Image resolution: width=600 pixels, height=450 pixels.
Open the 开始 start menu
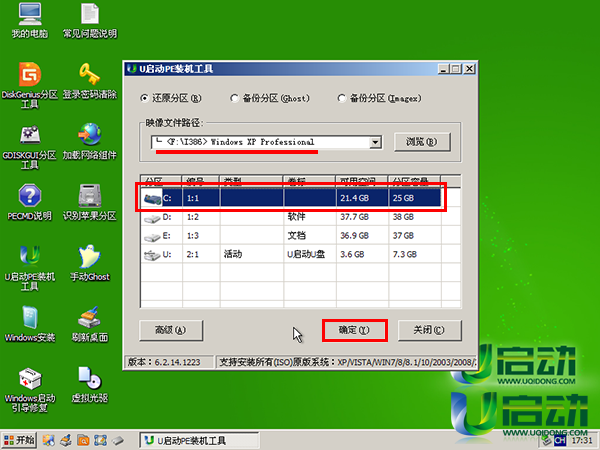pos(19,440)
